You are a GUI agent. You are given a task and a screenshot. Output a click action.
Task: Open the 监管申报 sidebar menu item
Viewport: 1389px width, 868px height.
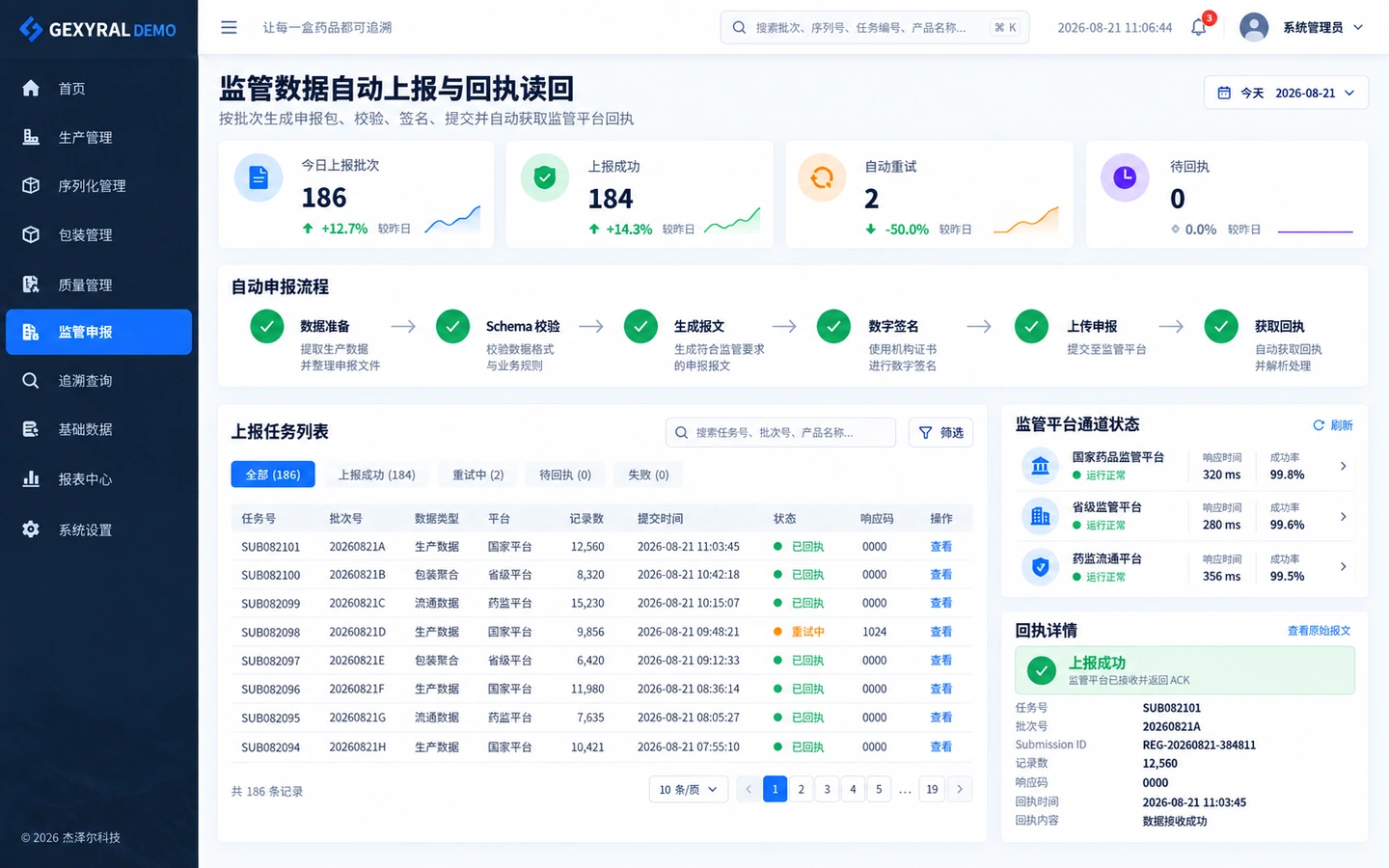[x=98, y=332]
